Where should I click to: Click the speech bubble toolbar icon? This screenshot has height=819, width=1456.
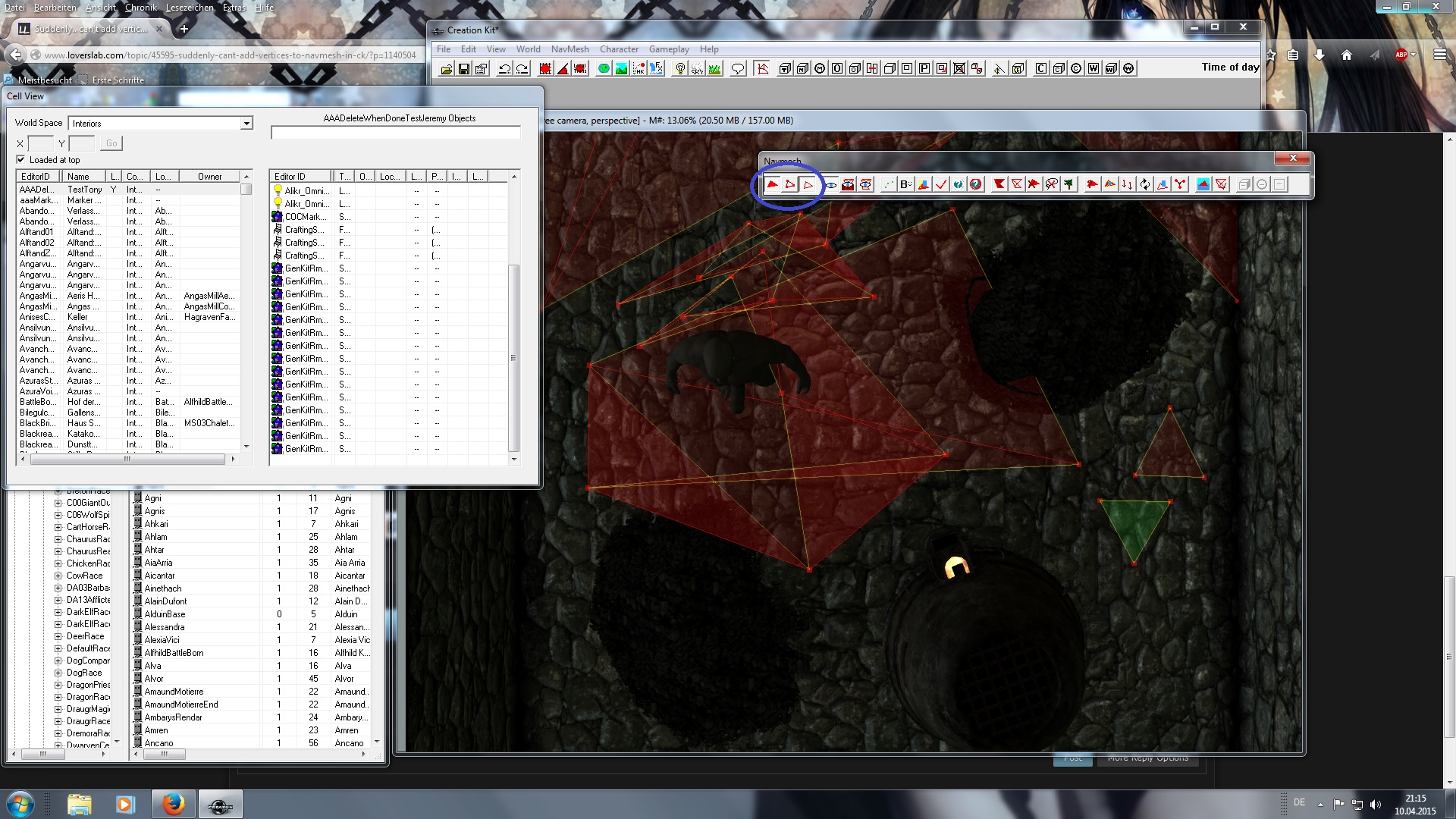click(x=737, y=69)
